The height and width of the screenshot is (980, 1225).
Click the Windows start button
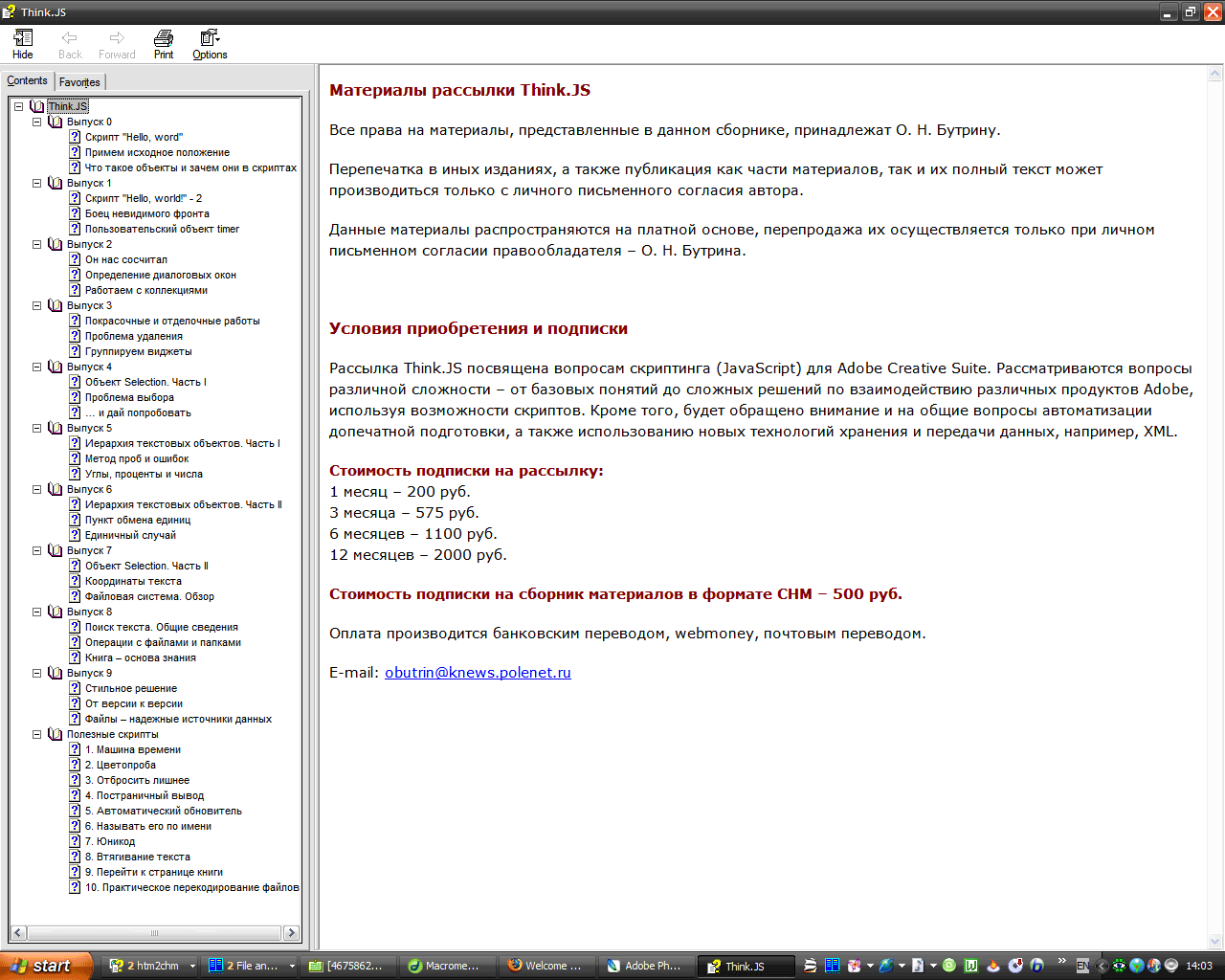pos(46,966)
